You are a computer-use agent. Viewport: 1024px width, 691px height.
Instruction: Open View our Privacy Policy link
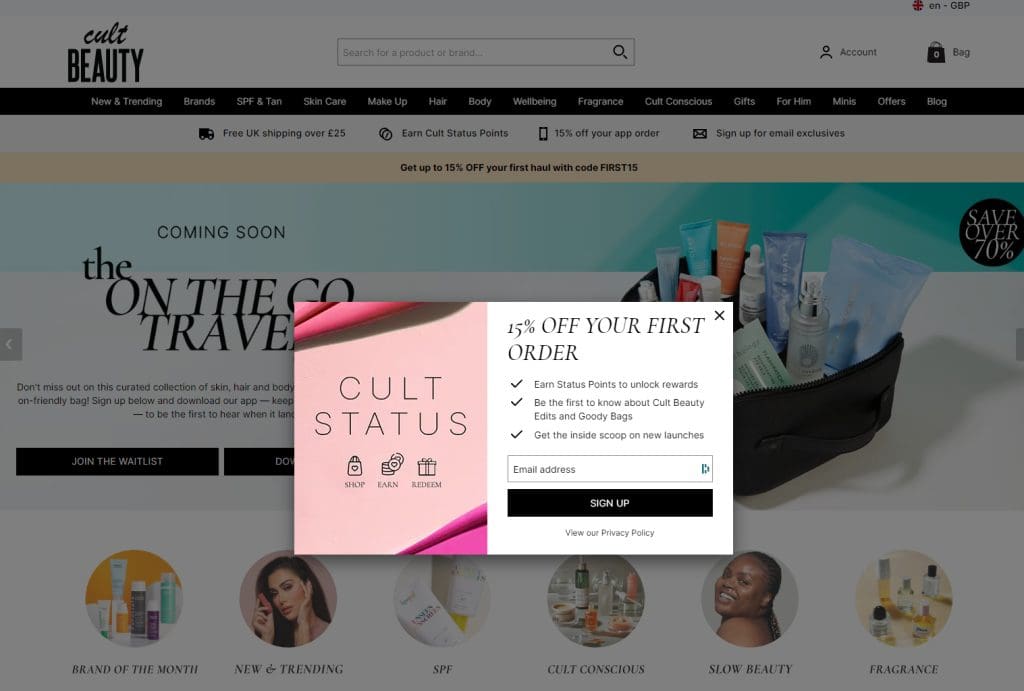tap(609, 533)
